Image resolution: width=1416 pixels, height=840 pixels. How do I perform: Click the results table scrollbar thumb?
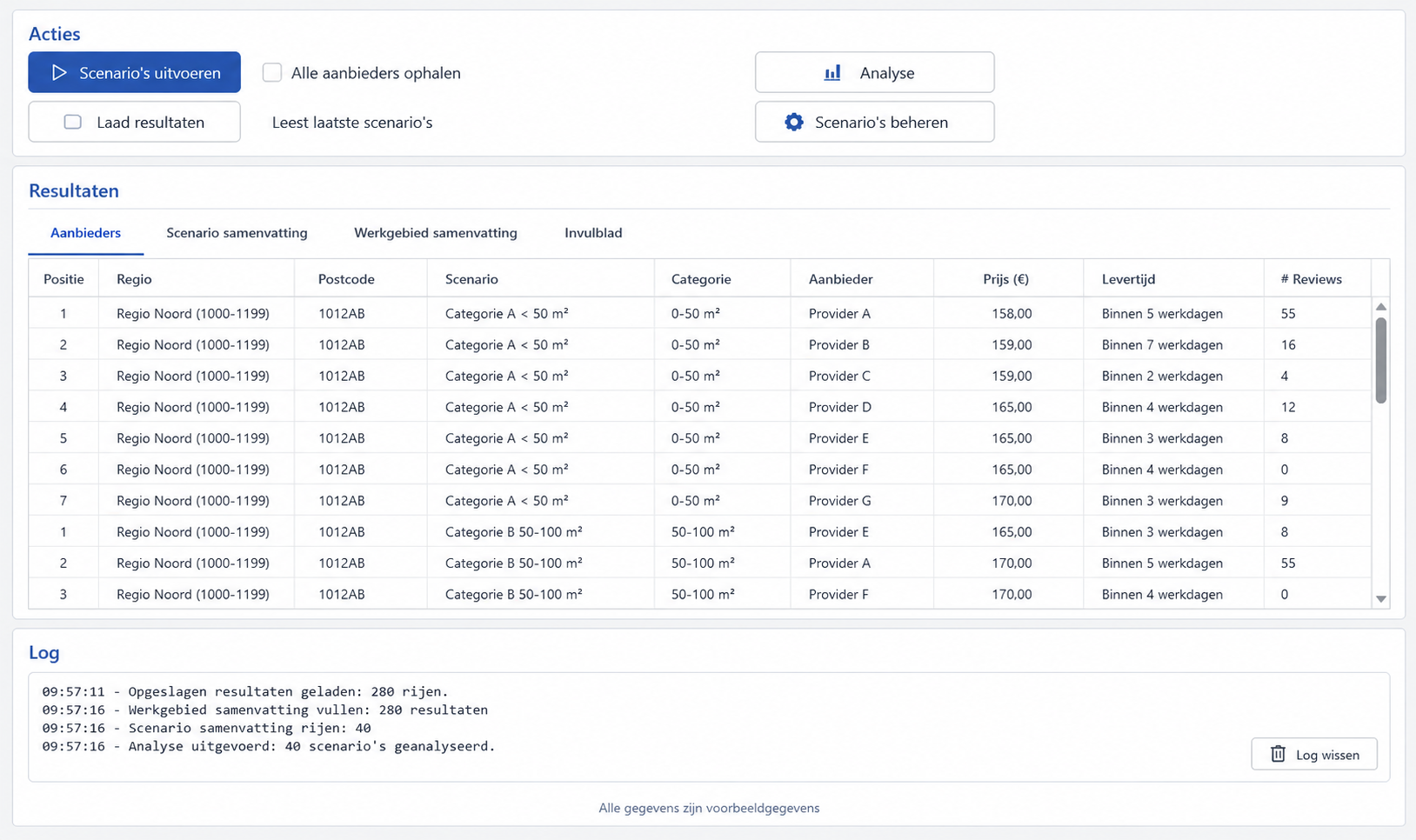[1381, 360]
